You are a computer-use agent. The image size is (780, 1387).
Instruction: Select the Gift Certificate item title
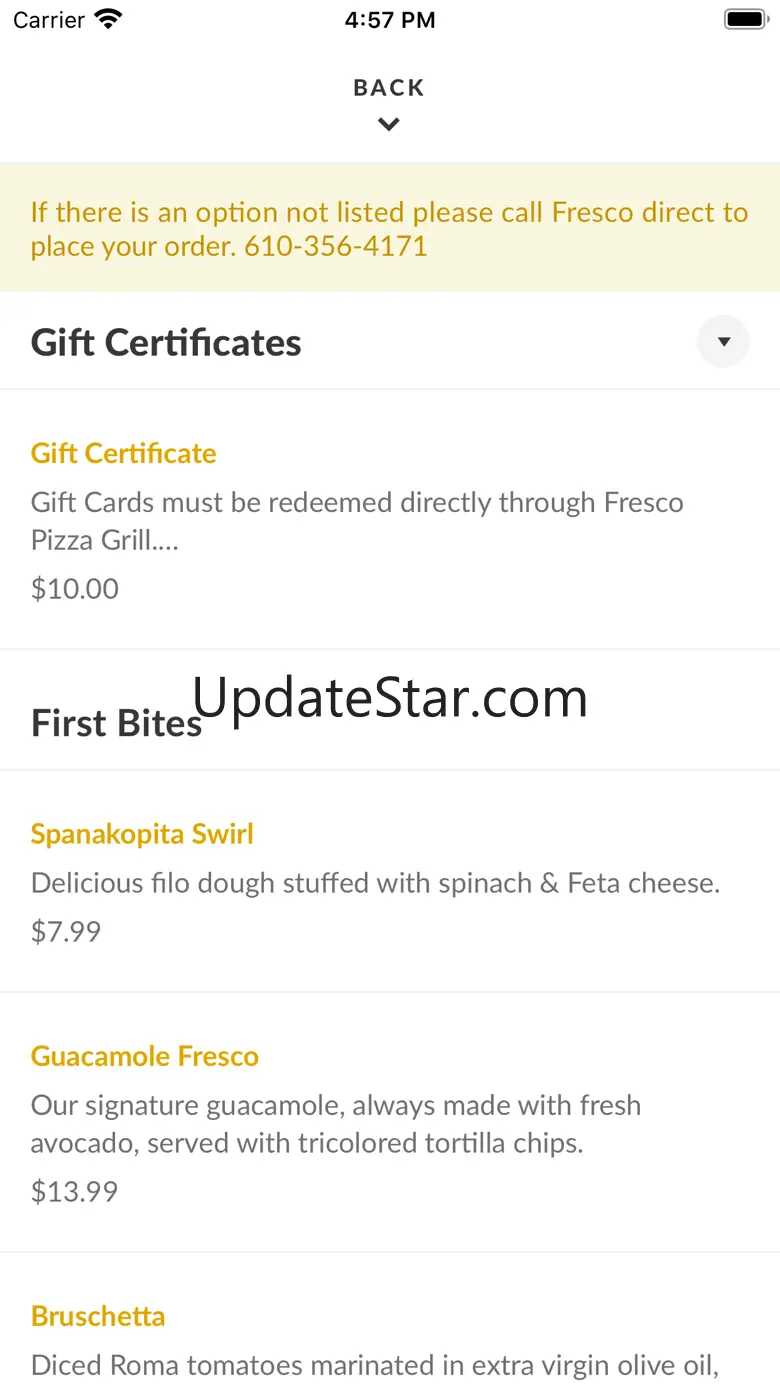(x=124, y=453)
